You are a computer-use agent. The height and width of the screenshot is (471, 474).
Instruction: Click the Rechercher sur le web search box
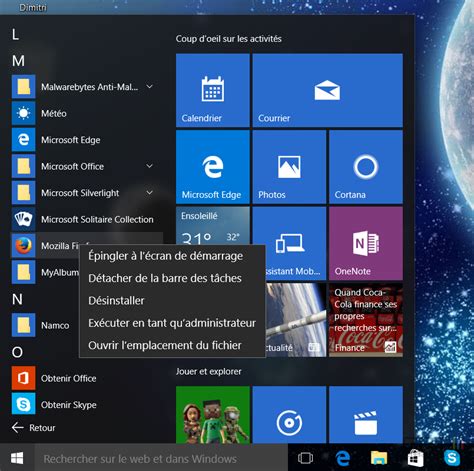pos(161,458)
